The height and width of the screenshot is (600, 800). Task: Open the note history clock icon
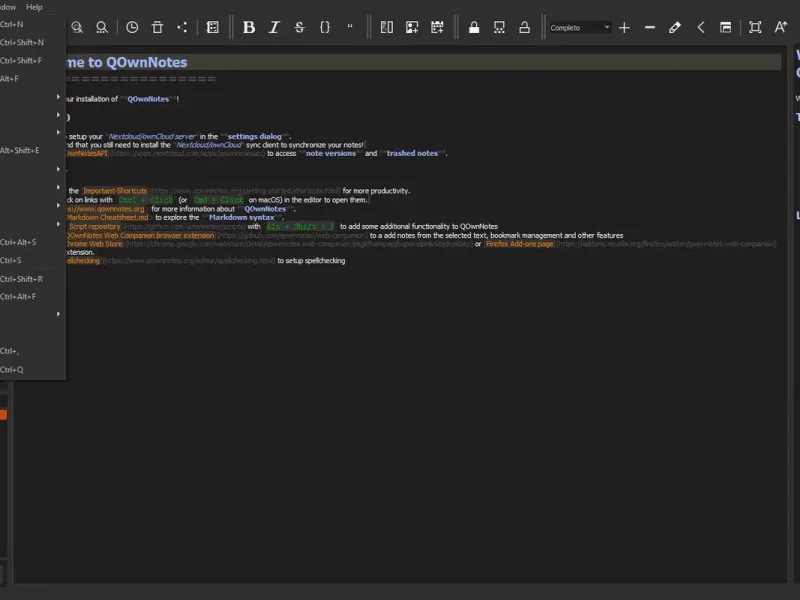[132, 27]
